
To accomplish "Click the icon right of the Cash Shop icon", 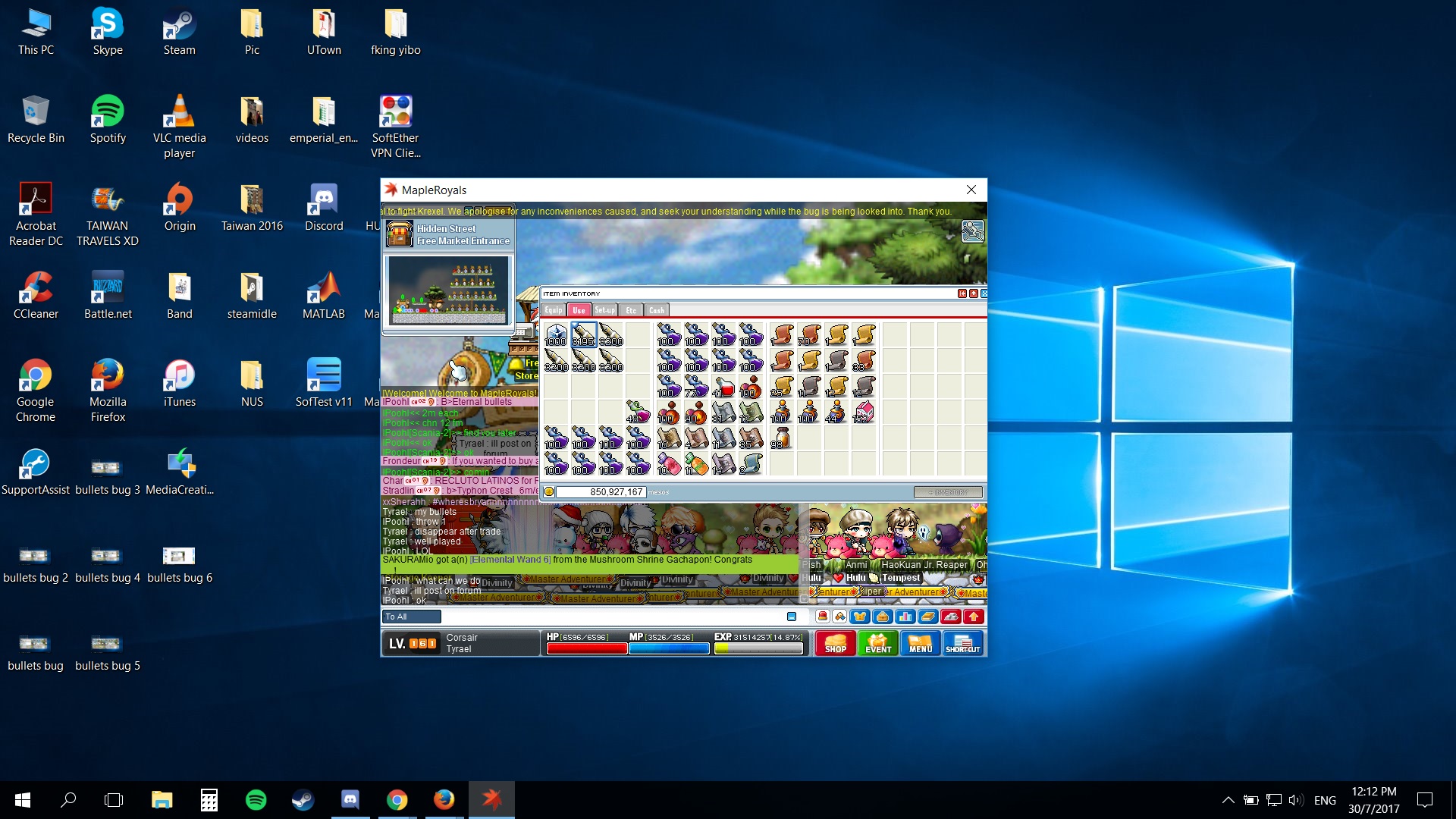I will coord(839,617).
